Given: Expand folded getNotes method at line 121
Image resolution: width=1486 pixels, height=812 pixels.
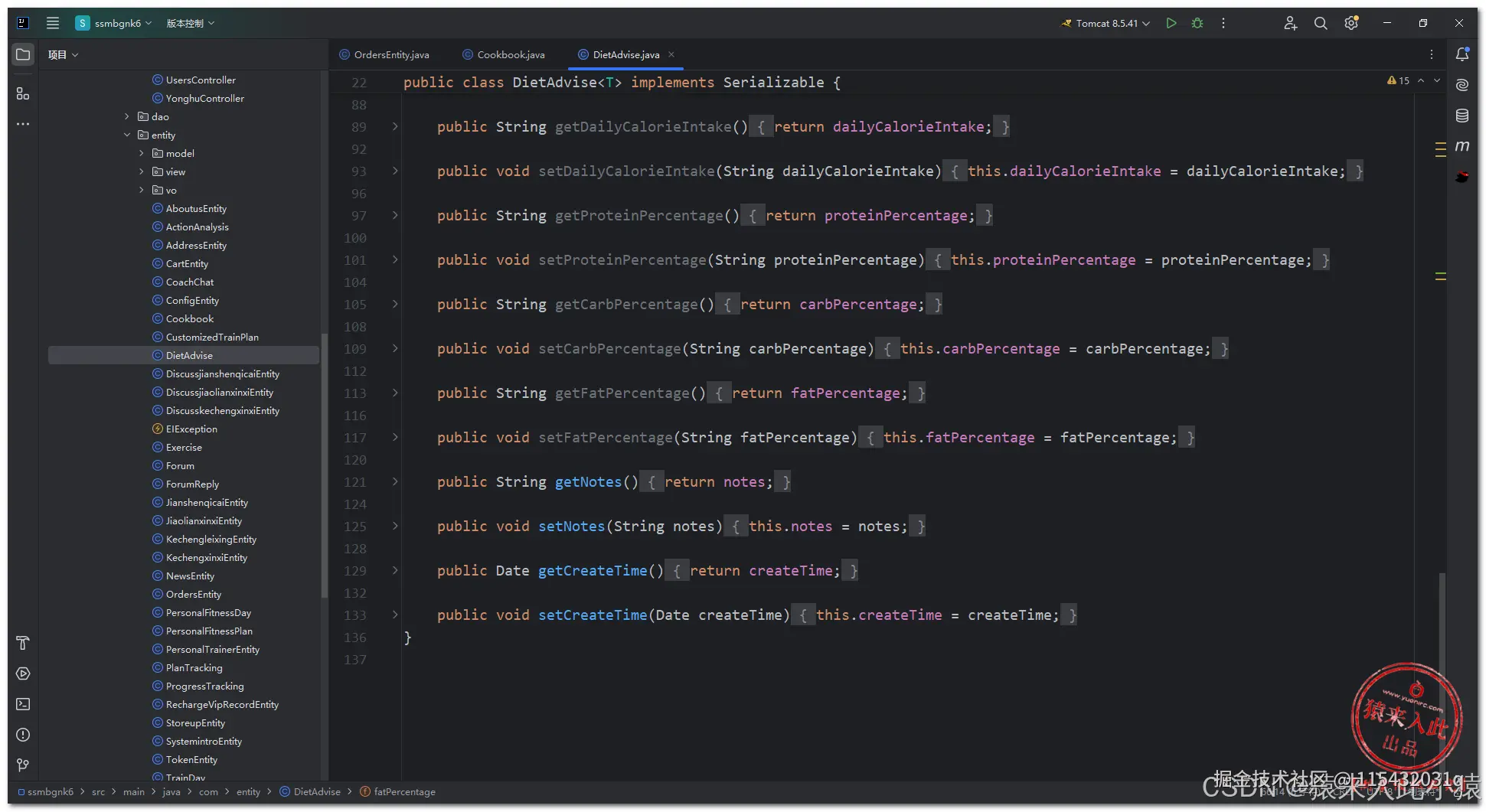Looking at the screenshot, I should (395, 481).
